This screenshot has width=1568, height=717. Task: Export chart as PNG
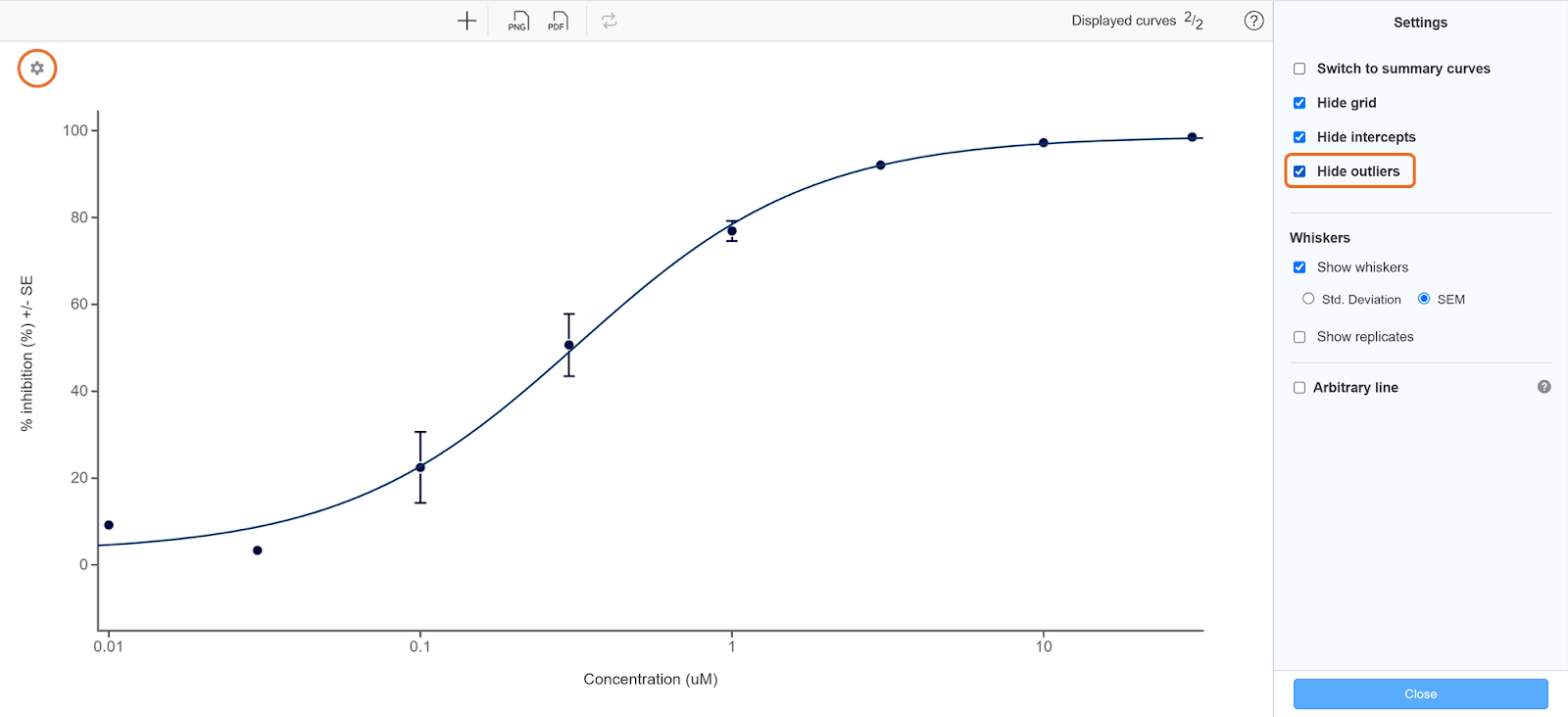click(518, 21)
